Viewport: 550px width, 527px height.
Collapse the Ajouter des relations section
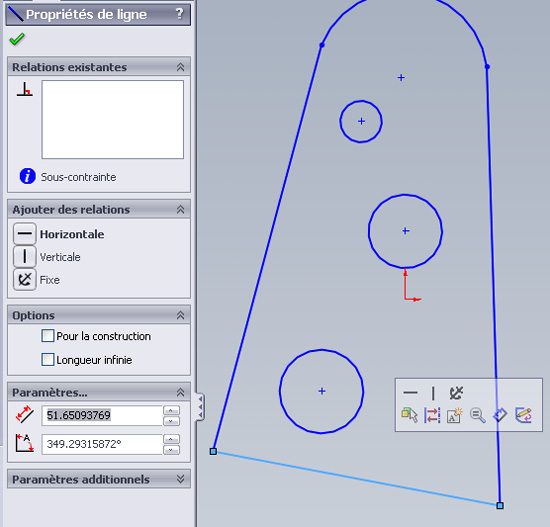click(x=180, y=209)
